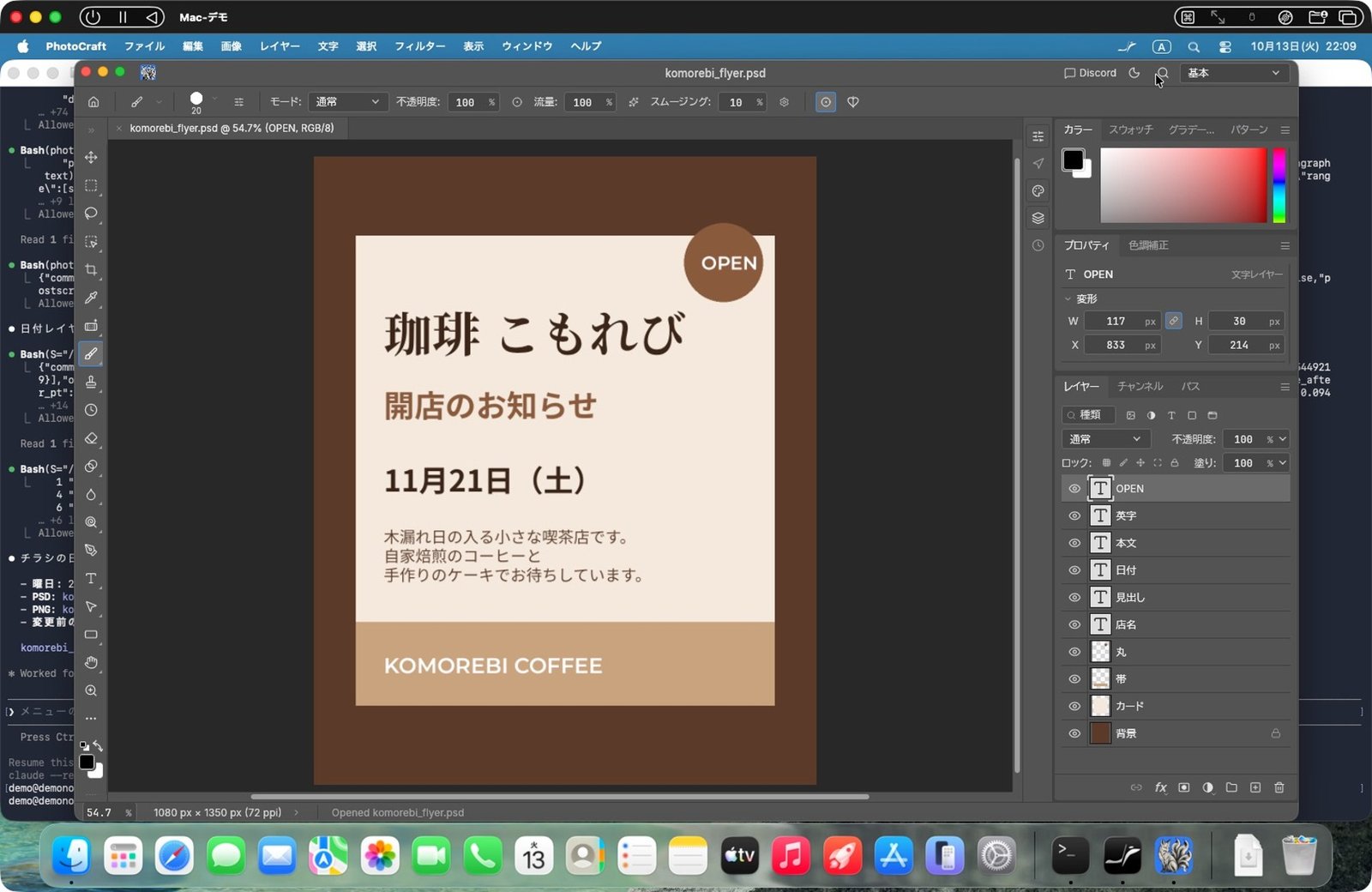Toggle visibility of 背景 layer
The width and height of the screenshot is (1372, 892).
pos(1074,733)
